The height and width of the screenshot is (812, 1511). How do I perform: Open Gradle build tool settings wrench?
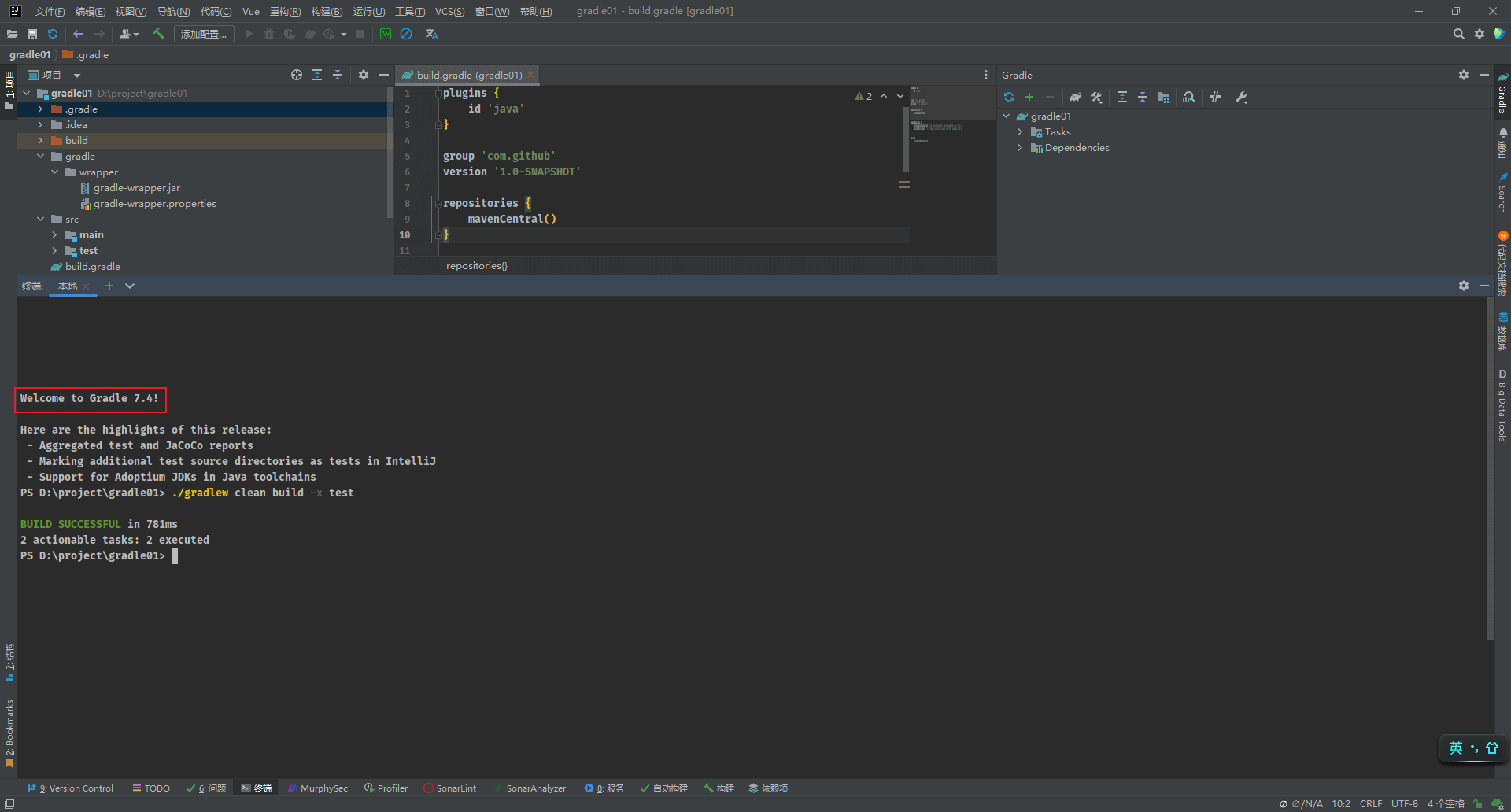[1242, 97]
